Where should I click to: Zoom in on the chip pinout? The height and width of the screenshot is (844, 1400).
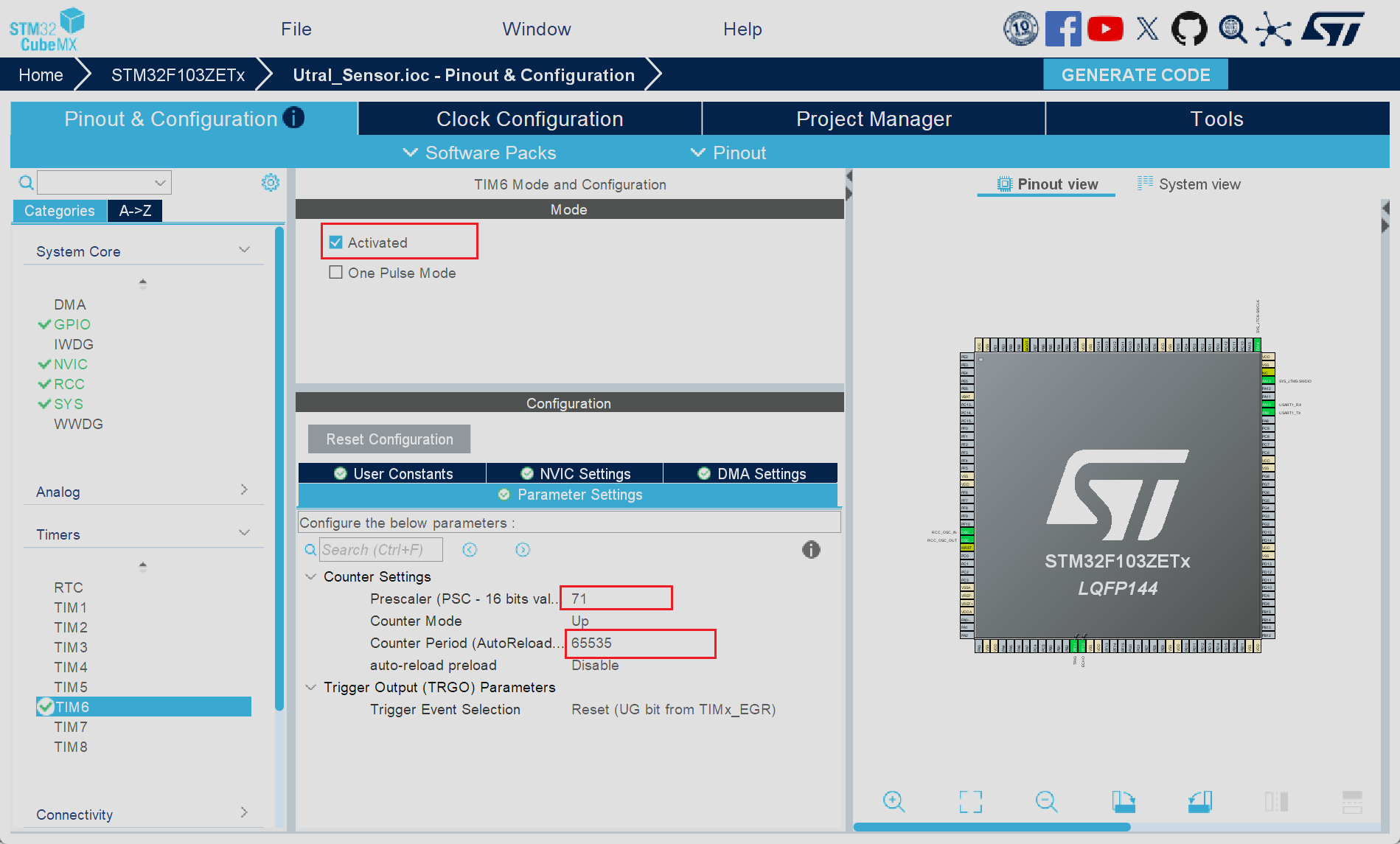pyautogui.click(x=894, y=801)
